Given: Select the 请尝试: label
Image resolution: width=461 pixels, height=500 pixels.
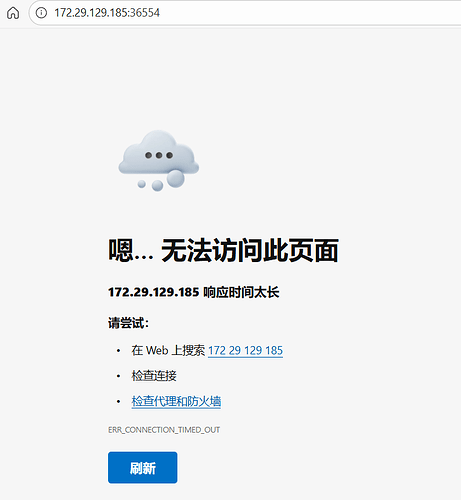Looking at the screenshot, I should click(x=128, y=323).
